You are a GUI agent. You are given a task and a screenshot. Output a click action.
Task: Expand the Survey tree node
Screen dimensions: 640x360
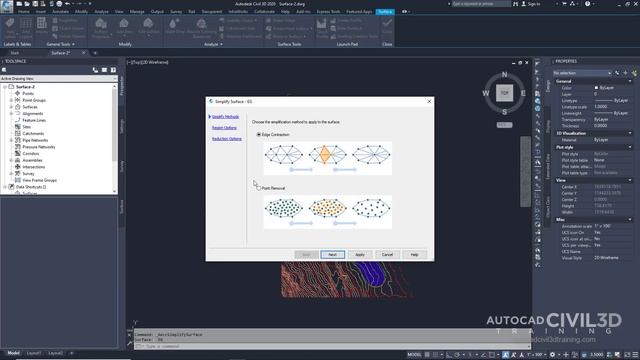[x=11, y=173]
